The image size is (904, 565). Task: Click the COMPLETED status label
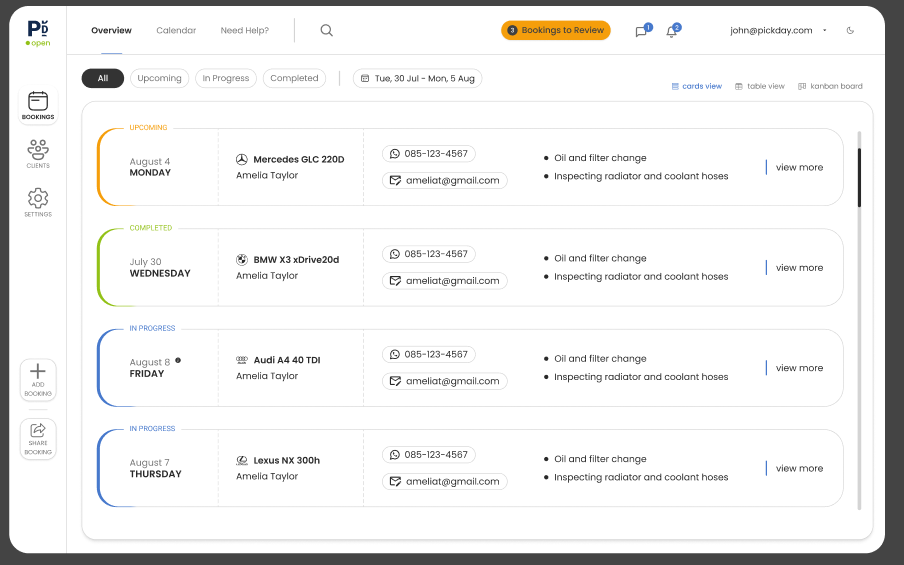click(150, 228)
